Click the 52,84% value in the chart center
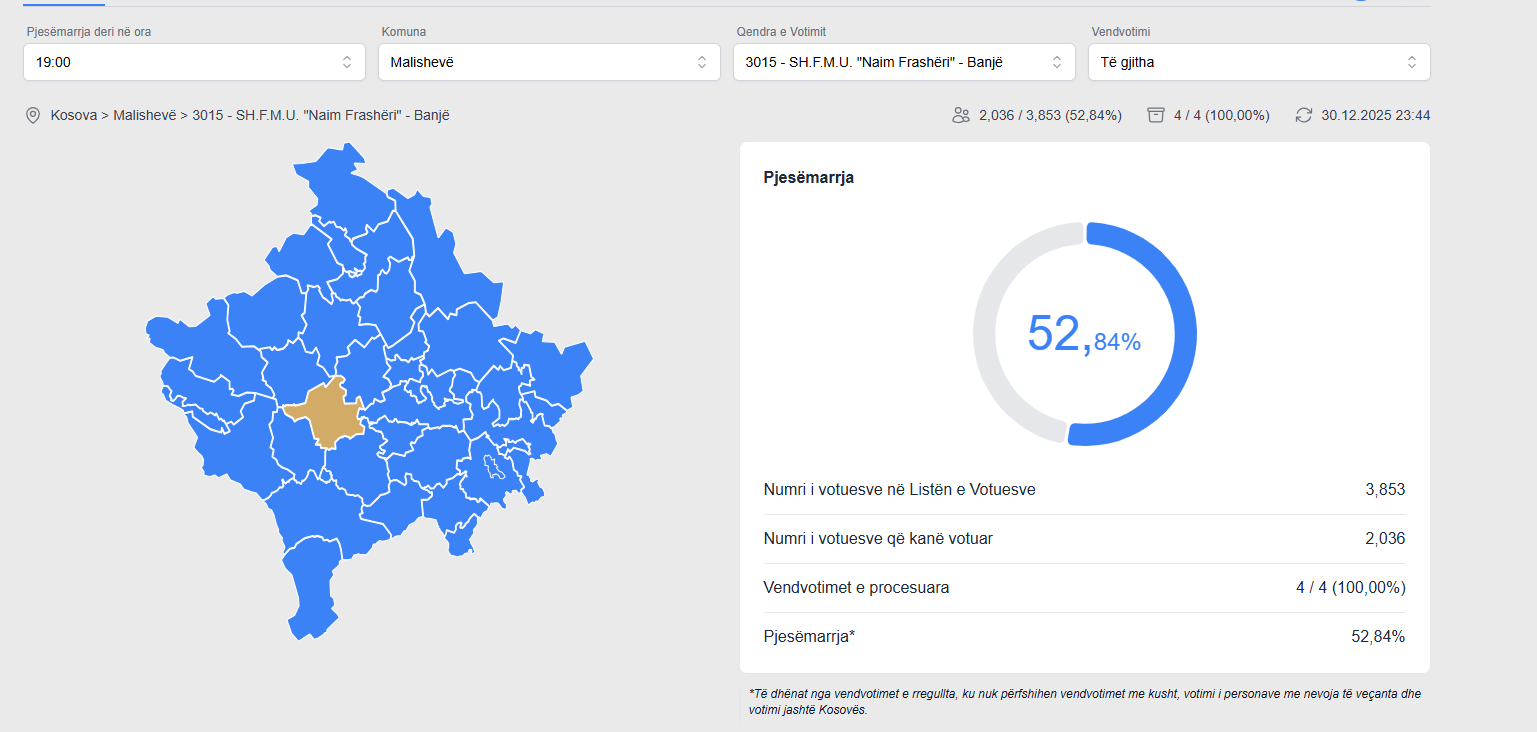1537x732 pixels. 1084,335
